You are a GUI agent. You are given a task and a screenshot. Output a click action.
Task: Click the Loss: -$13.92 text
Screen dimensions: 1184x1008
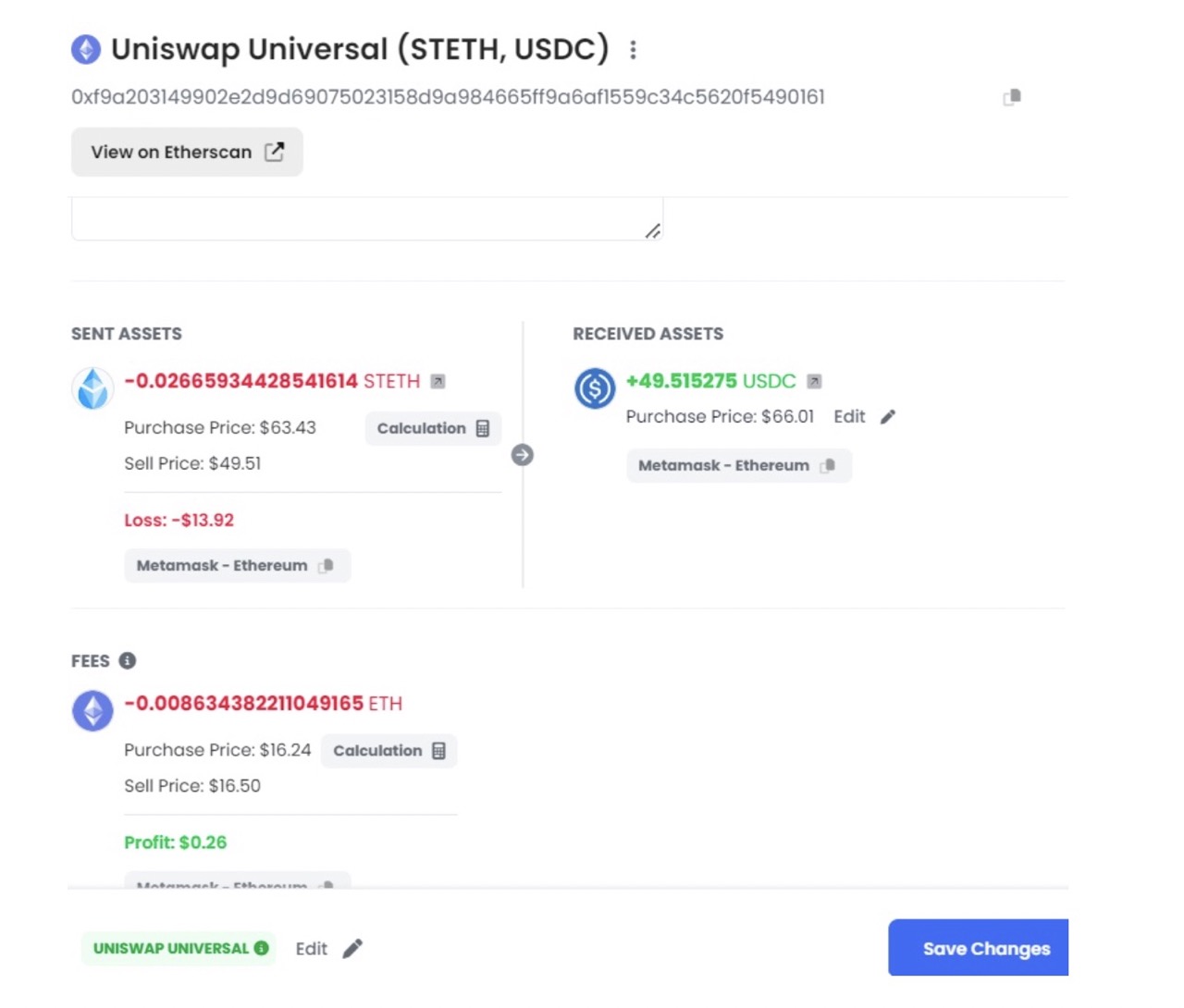(179, 520)
